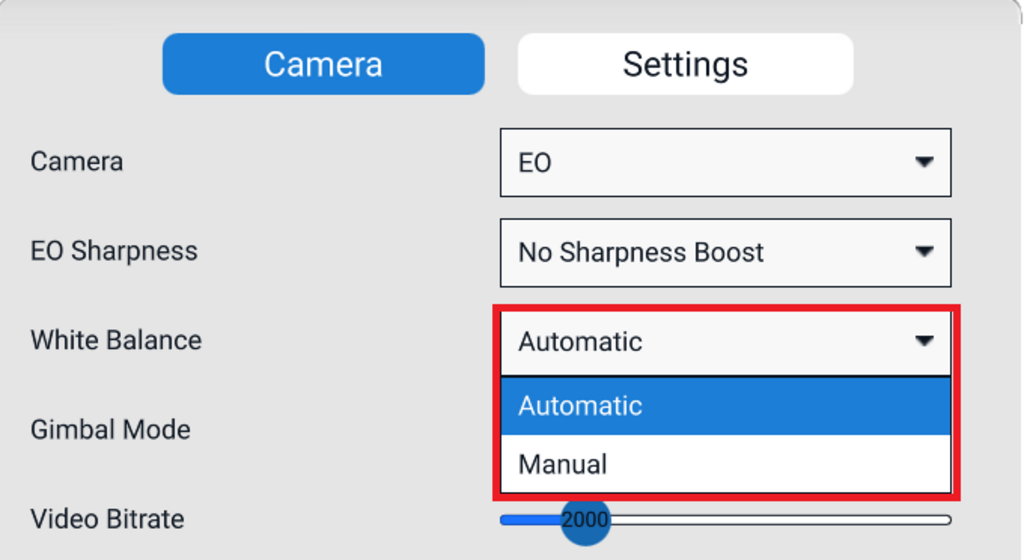
Task: Click the right end of the bitrate slider
Action: pos(946,520)
